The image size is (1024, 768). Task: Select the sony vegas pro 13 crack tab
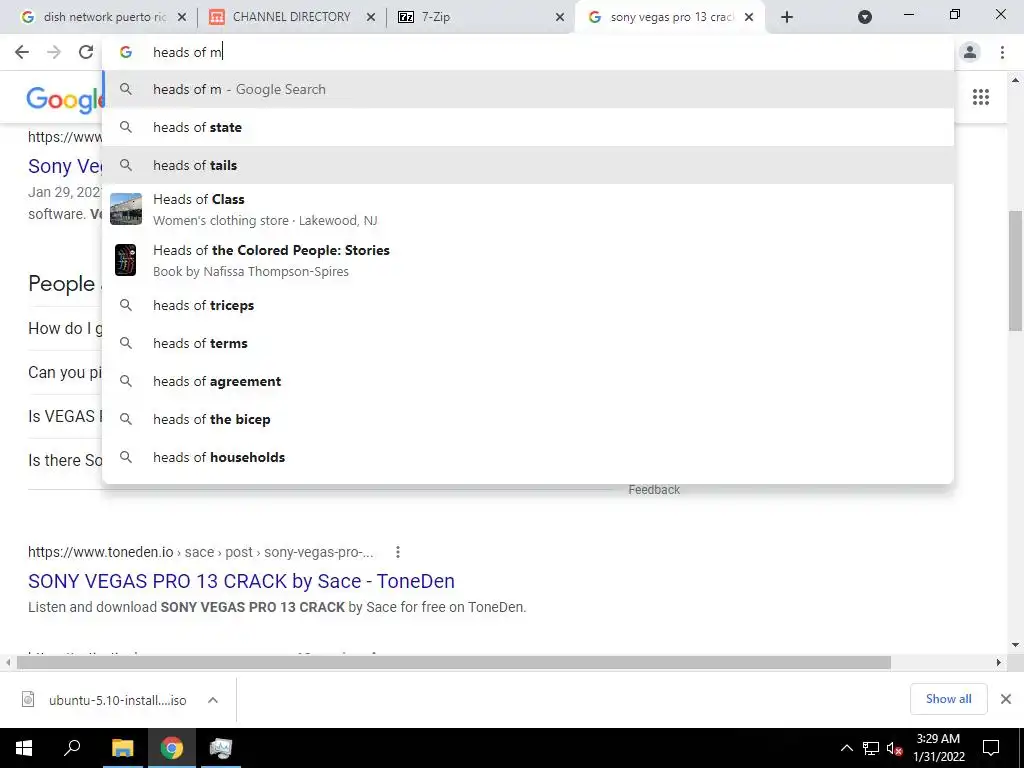point(669,17)
